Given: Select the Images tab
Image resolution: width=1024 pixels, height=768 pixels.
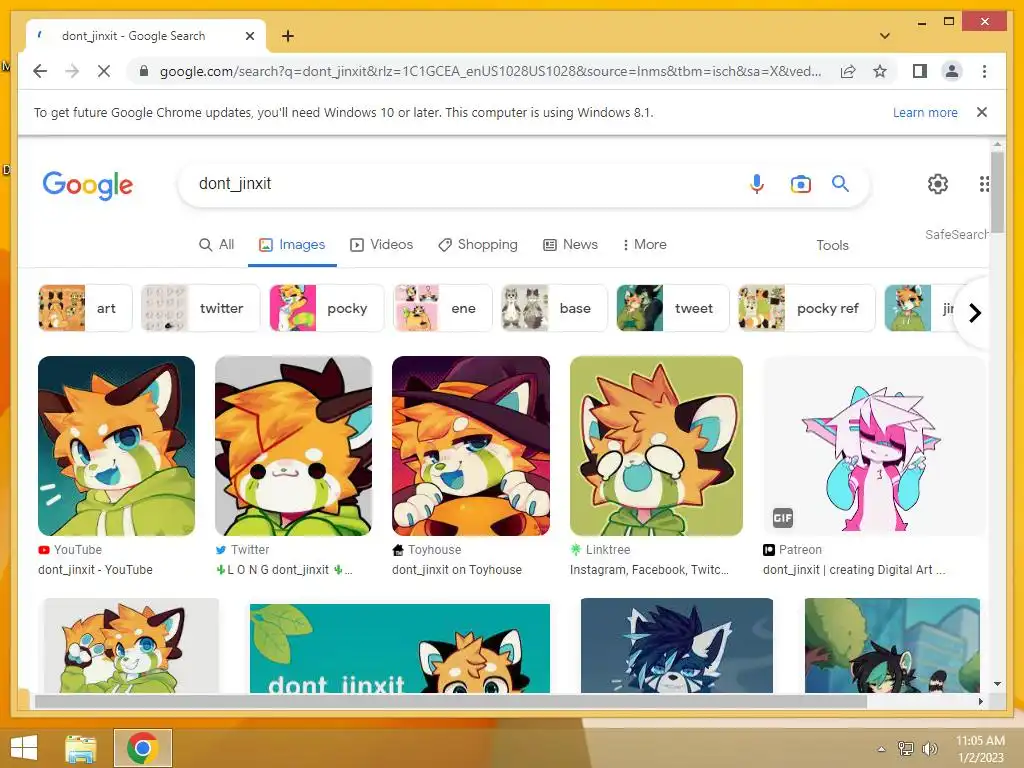Looking at the screenshot, I should pos(292,245).
